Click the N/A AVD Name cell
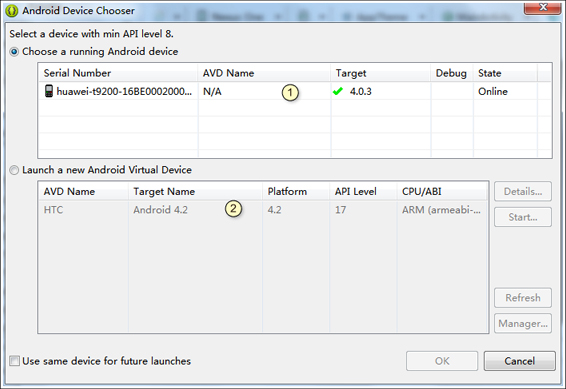Screen dimensions: 566x389 click(x=212, y=92)
